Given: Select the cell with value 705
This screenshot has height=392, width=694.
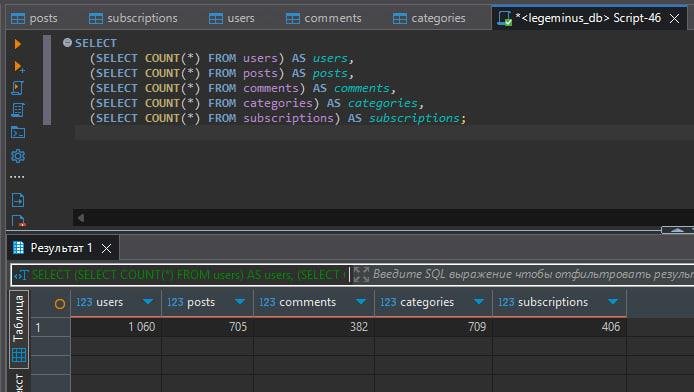Looking at the screenshot, I should pos(208,327).
